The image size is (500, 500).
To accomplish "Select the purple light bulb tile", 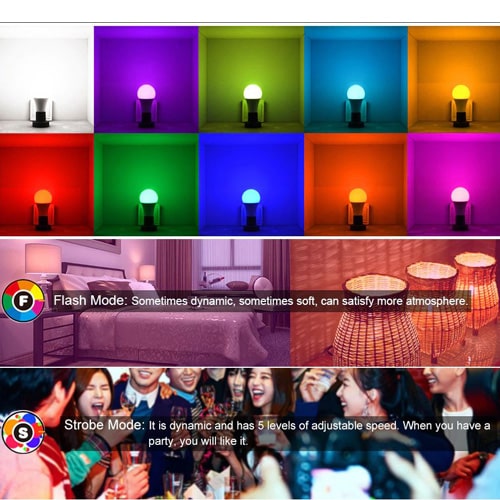I will (x=146, y=79).
